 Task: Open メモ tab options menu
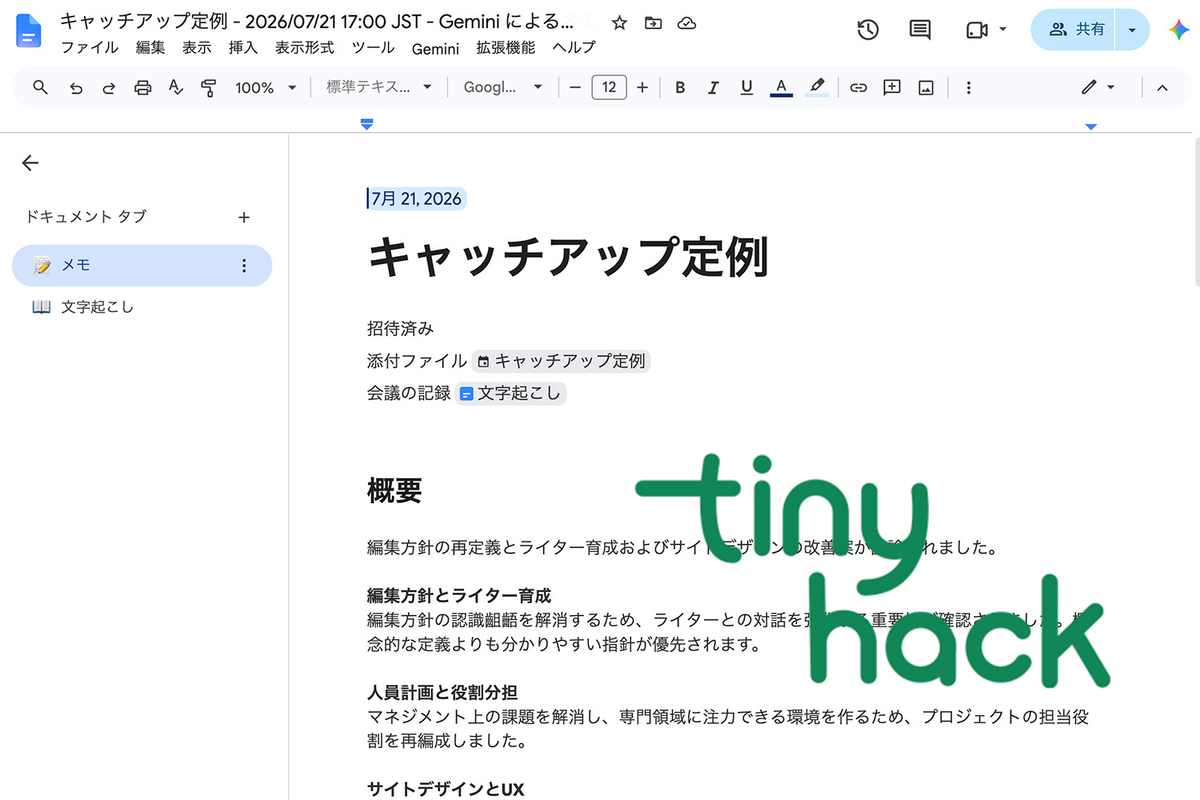244,266
